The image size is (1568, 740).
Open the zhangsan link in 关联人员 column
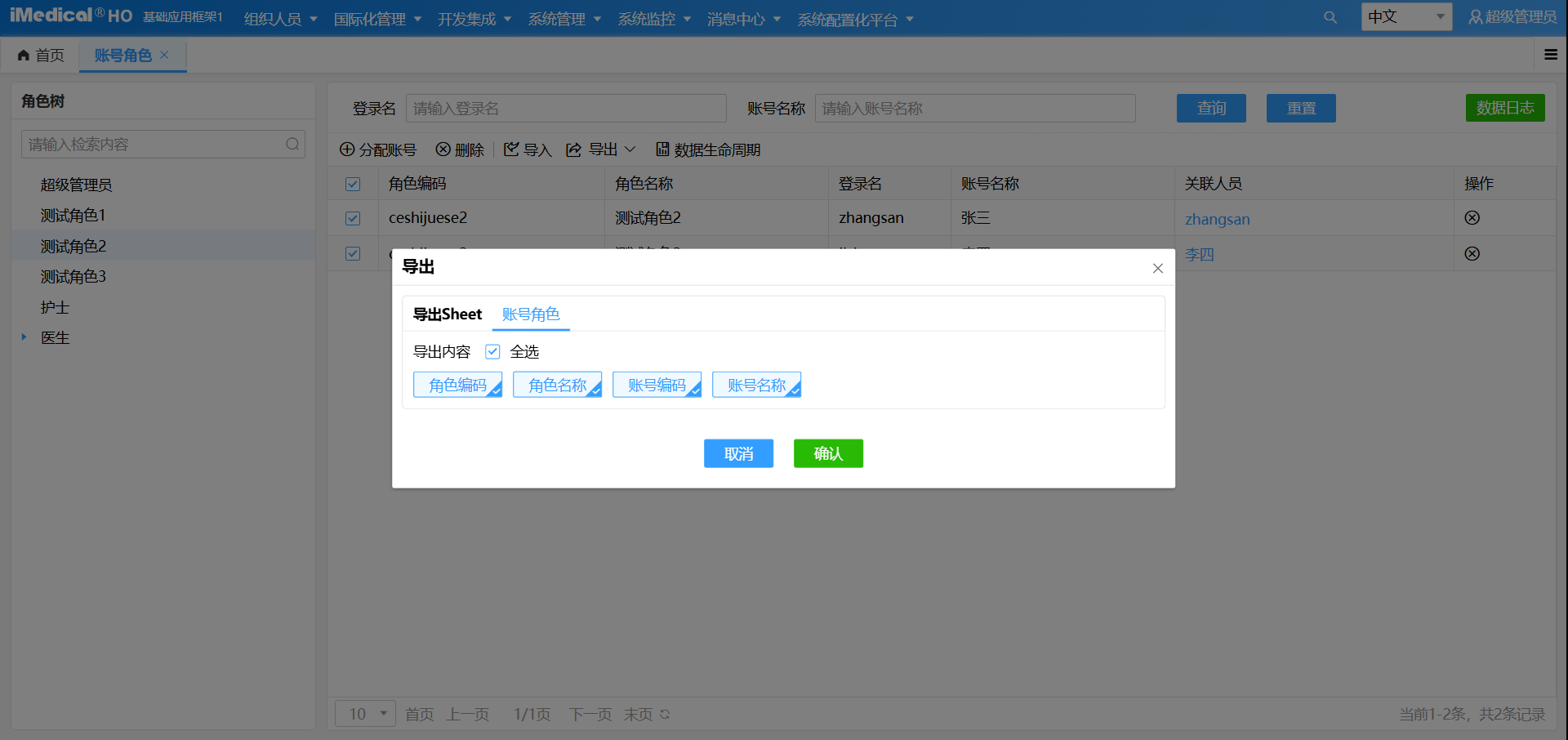click(1217, 219)
